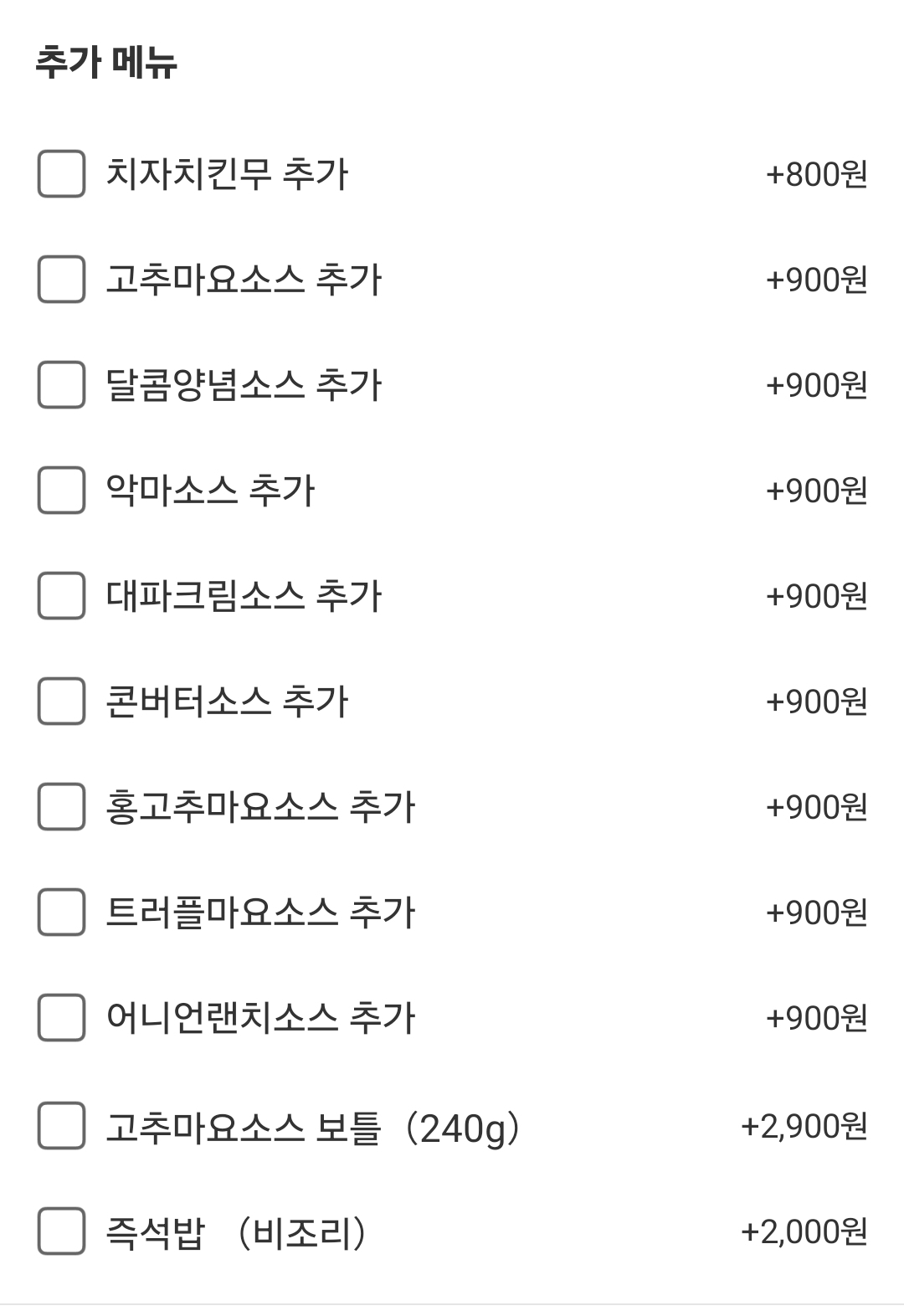The height and width of the screenshot is (1316, 904).
Task: Tap the 악마소스 추가 option label
Action: tap(210, 491)
